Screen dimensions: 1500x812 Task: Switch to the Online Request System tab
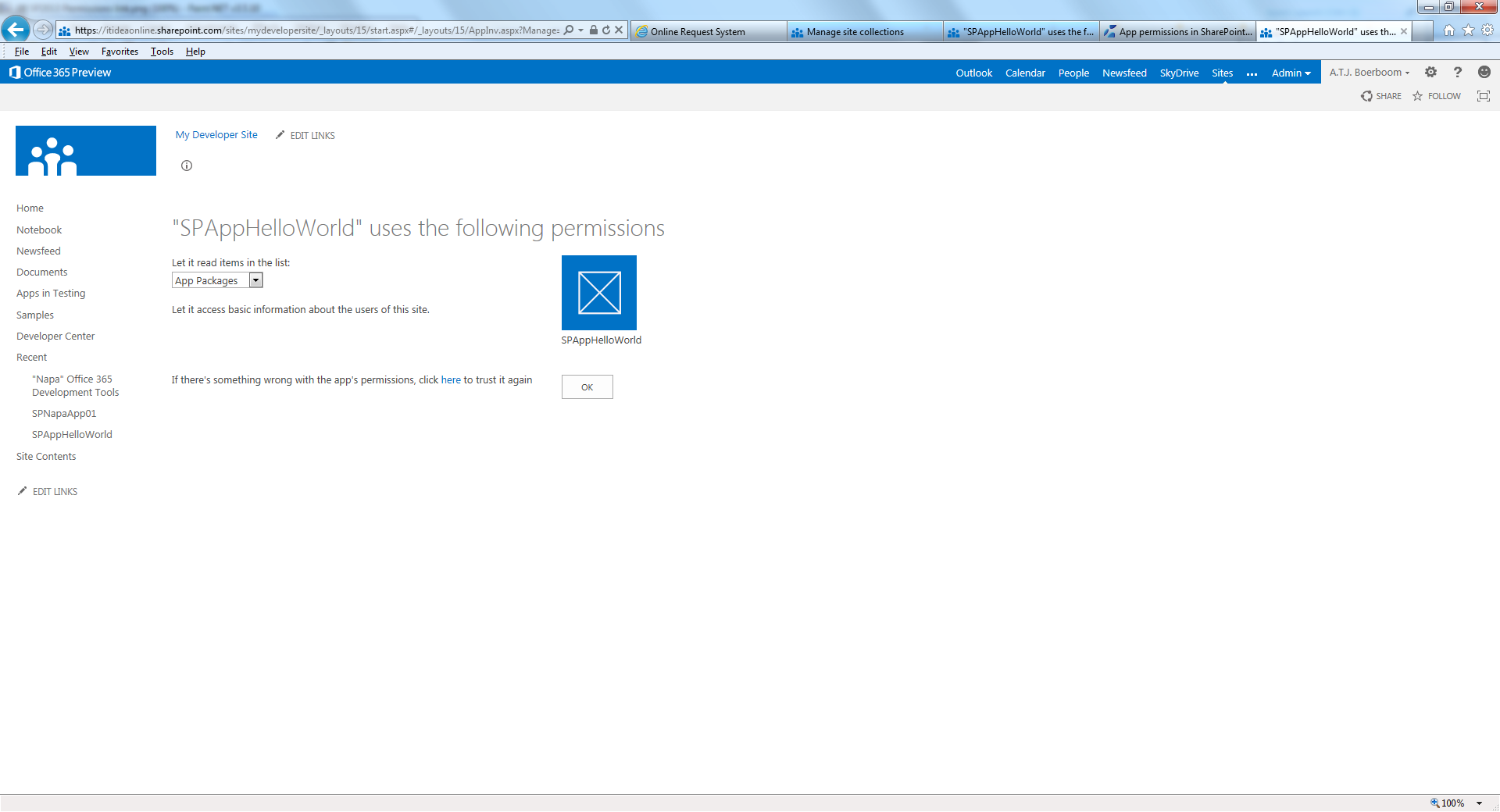(x=709, y=31)
